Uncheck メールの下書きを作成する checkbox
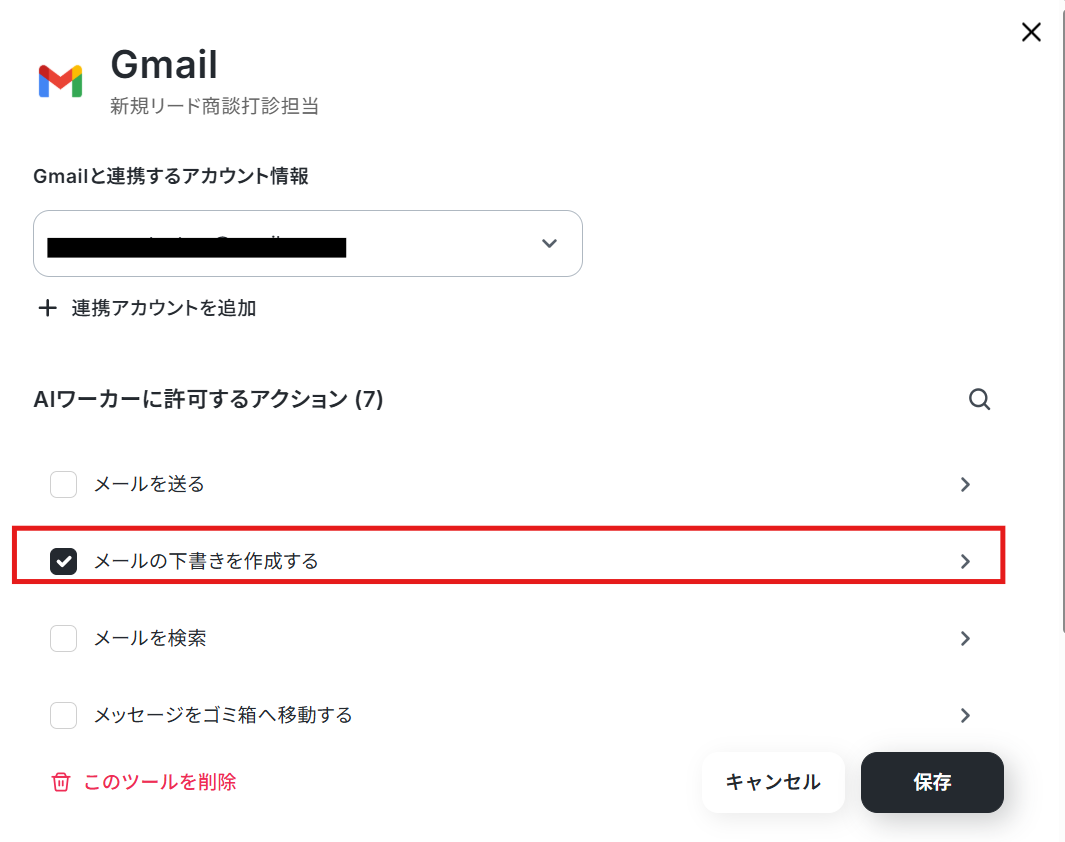This screenshot has width=1065, height=842. point(63,562)
